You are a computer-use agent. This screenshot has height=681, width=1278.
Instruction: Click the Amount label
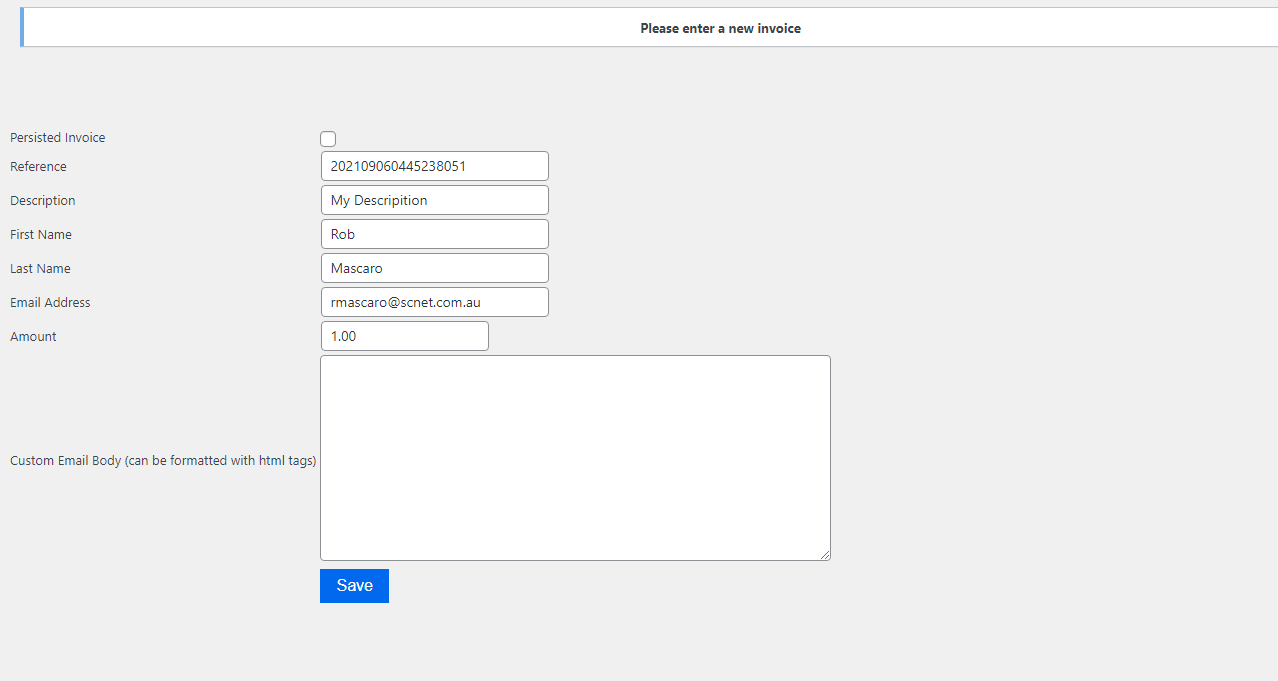point(33,337)
